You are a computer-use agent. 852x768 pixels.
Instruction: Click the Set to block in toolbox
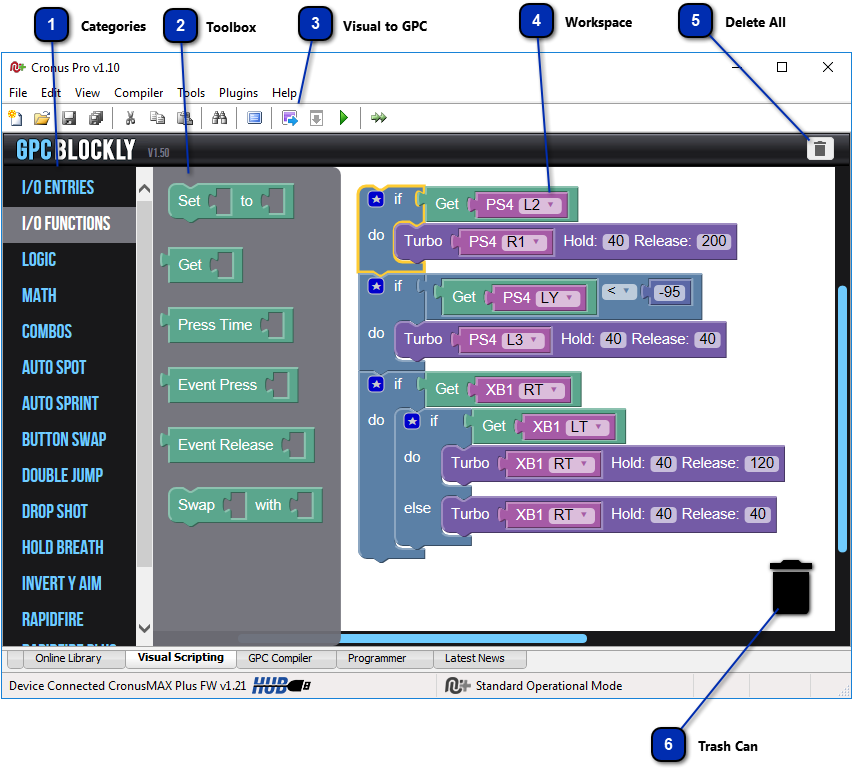coord(231,202)
